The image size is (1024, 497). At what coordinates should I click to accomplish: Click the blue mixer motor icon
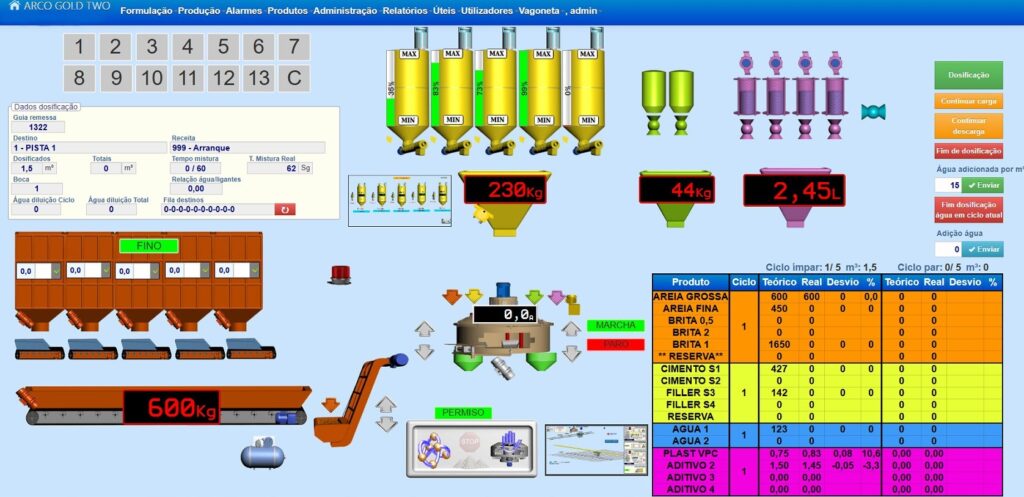(503, 291)
